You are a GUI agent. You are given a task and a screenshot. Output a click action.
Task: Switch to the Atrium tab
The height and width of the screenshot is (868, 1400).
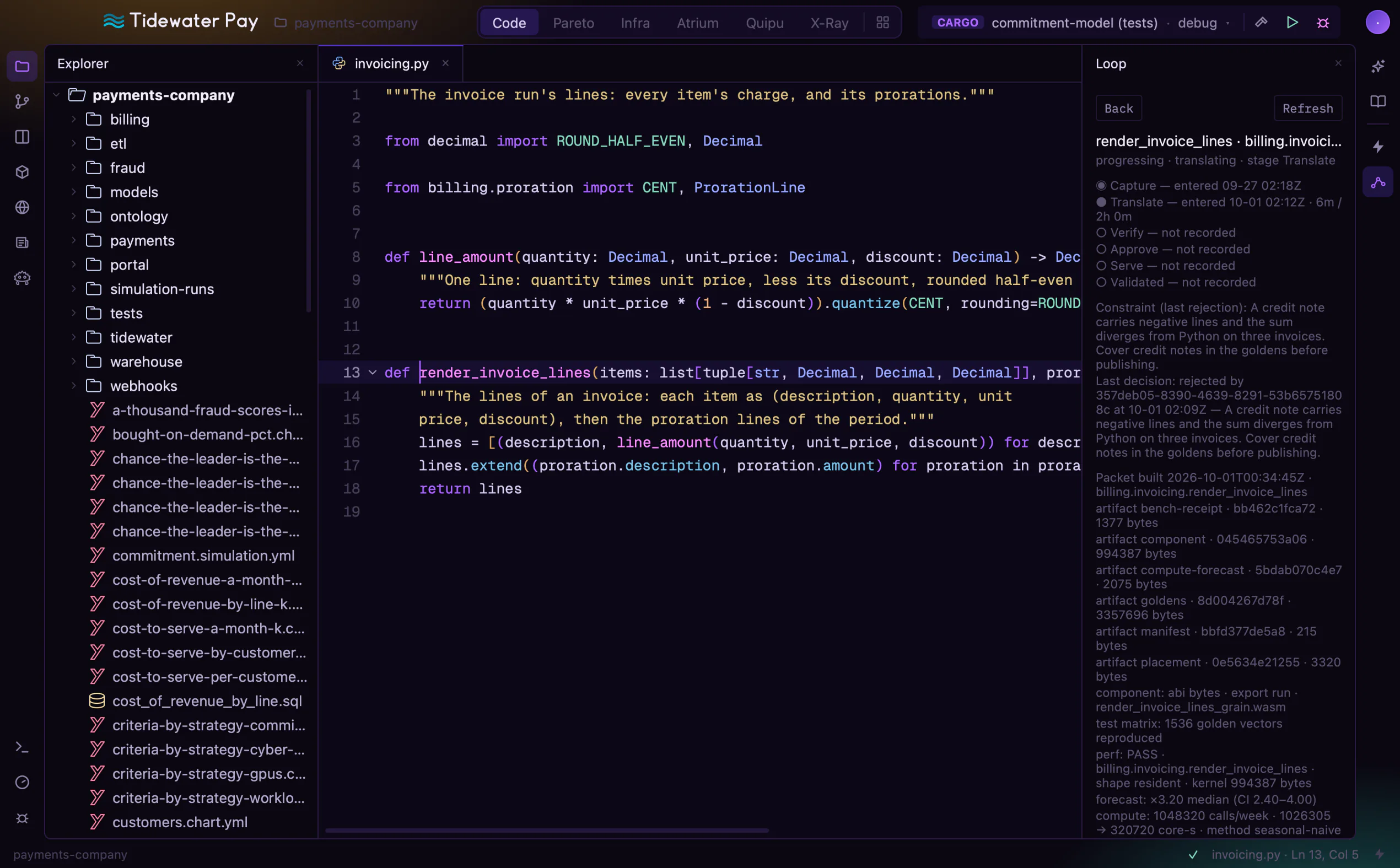point(697,23)
